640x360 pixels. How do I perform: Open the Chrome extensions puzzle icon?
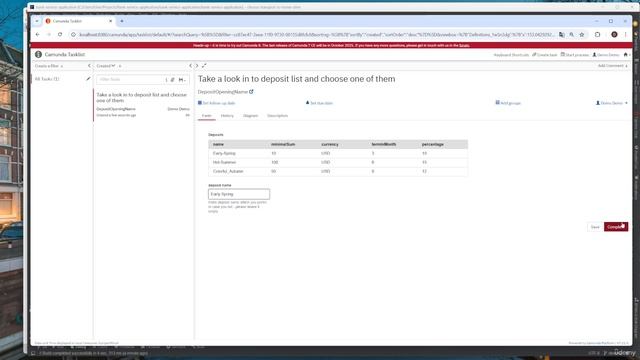598,35
